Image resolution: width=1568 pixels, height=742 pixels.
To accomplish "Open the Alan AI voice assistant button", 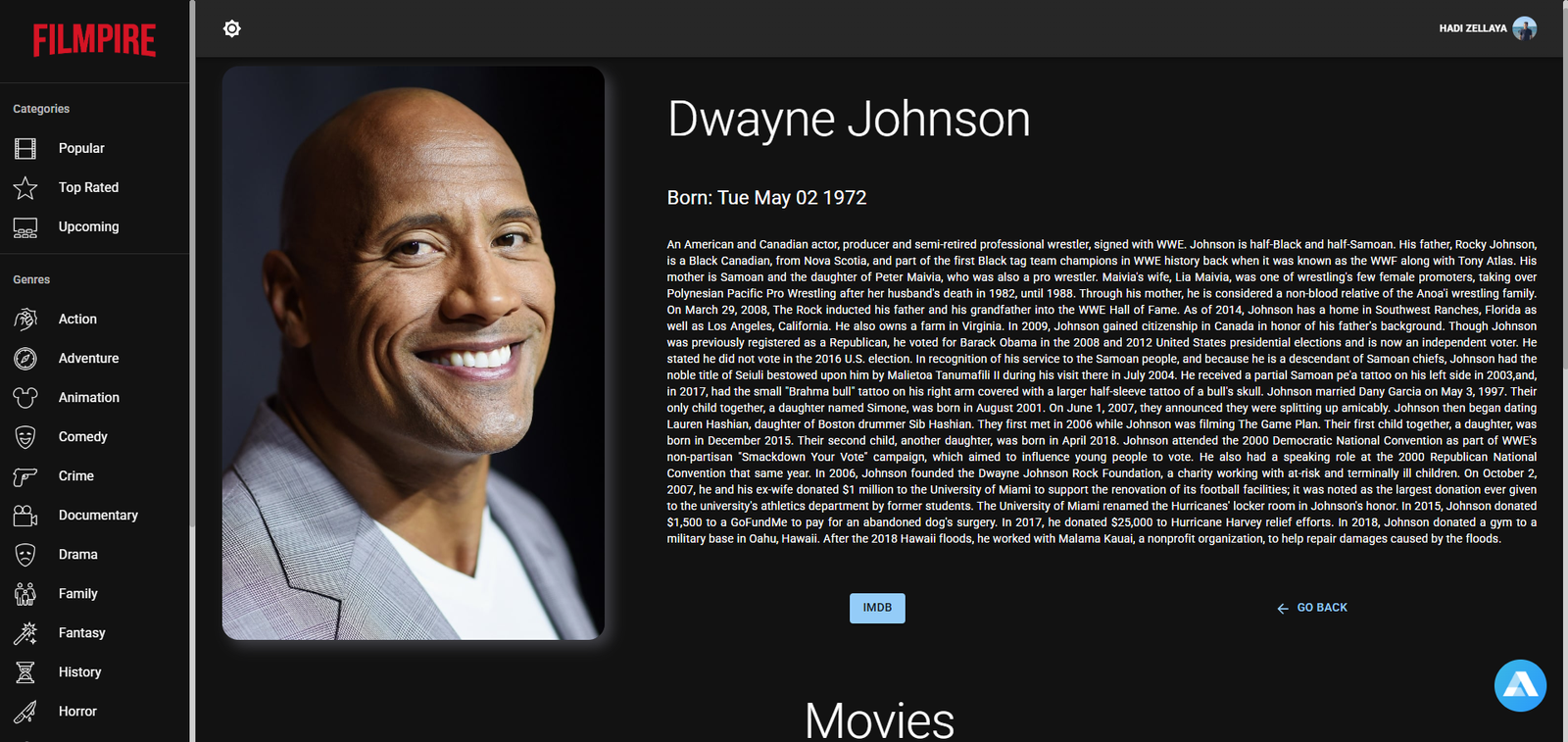I will 1520,685.
